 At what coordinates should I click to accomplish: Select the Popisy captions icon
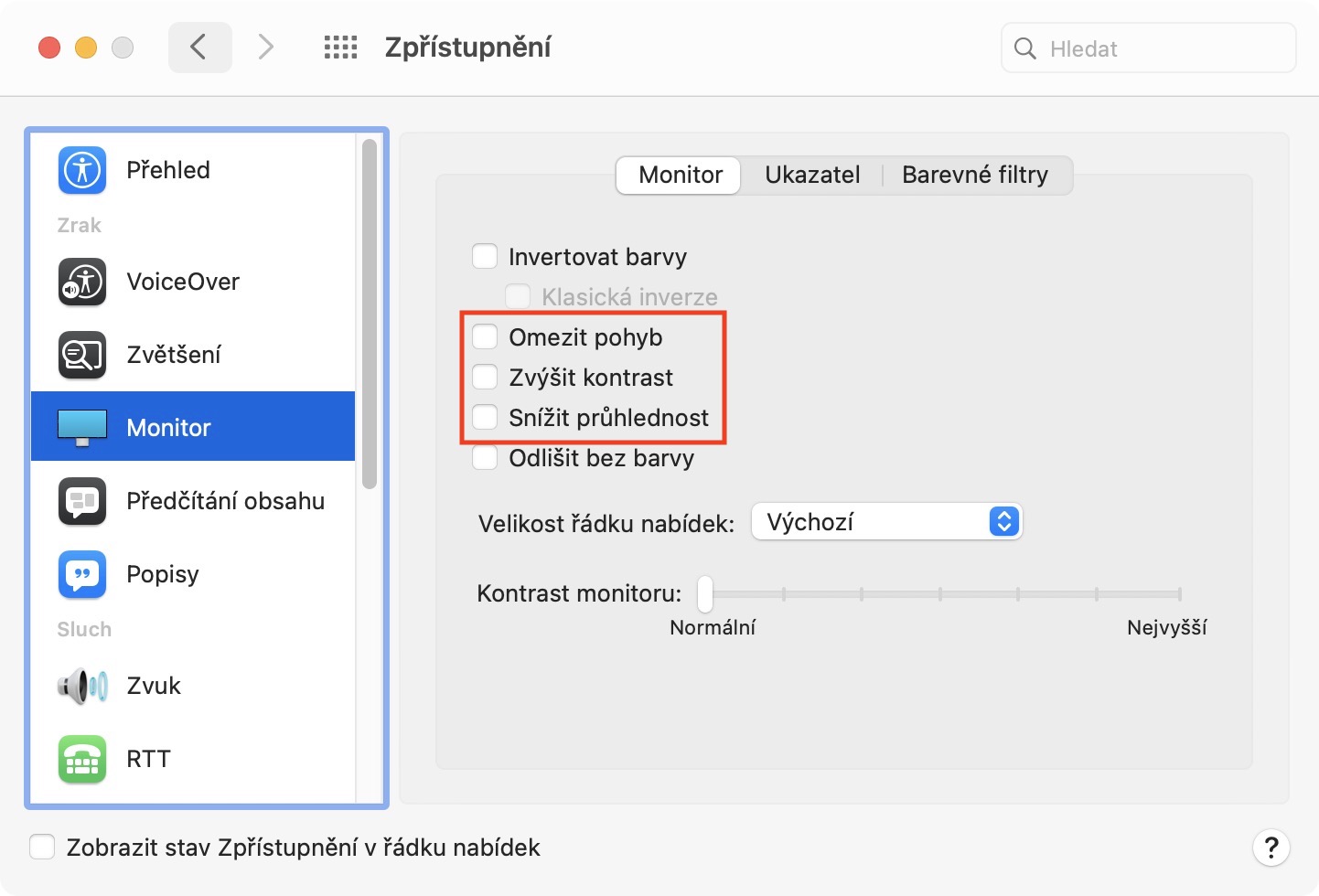click(82, 574)
